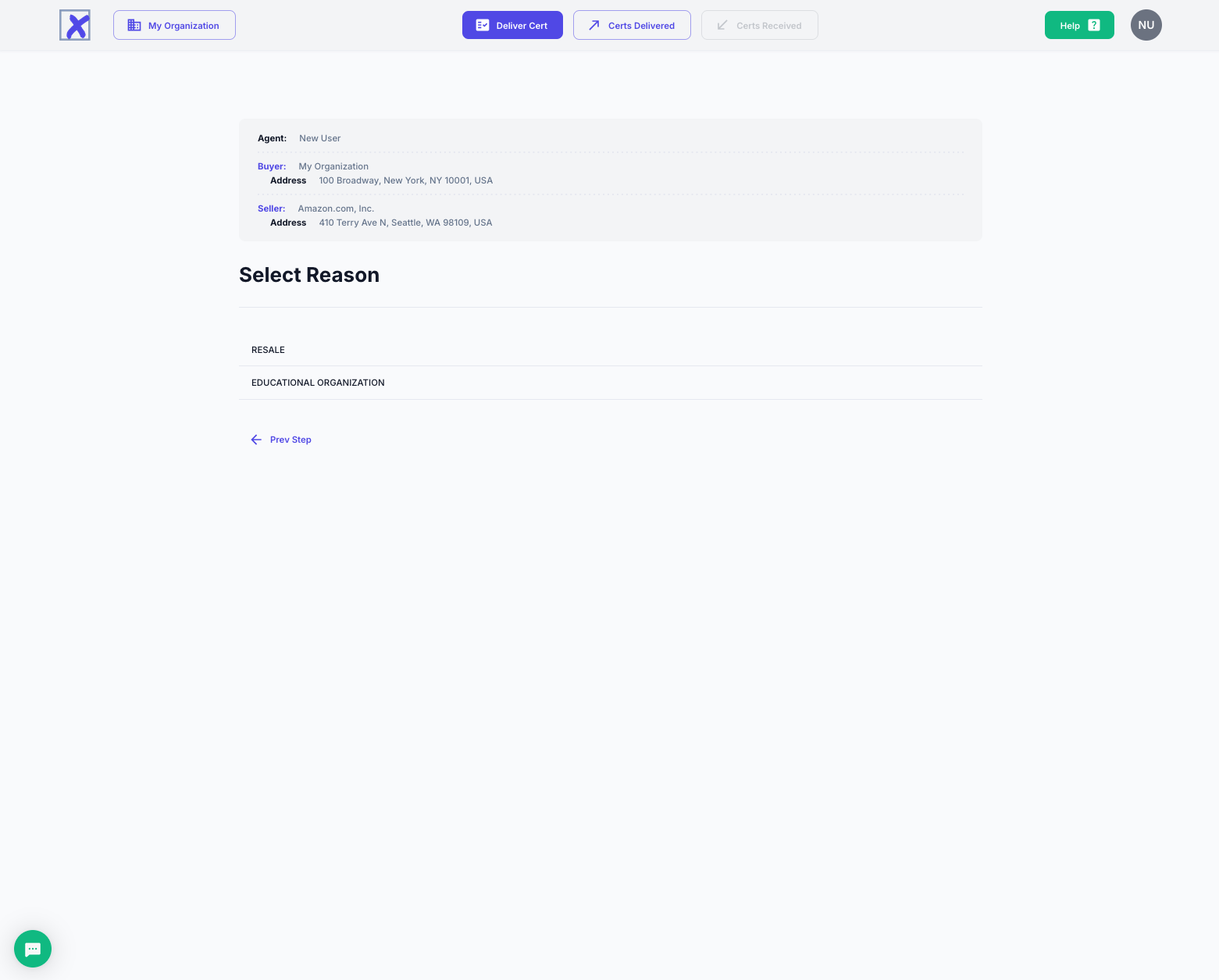Select RESALE as the reason
The width and height of the screenshot is (1219, 980).
[x=268, y=350]
